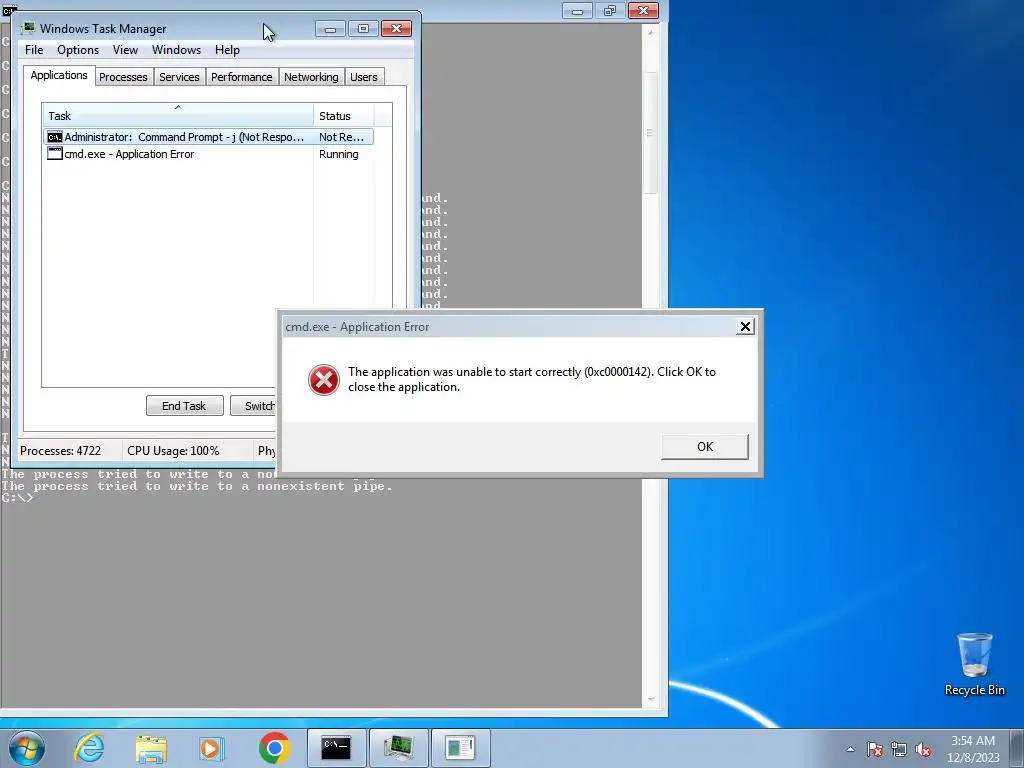Click the Switch To button
1024x768 pixels.
click(x=254, y=406)
